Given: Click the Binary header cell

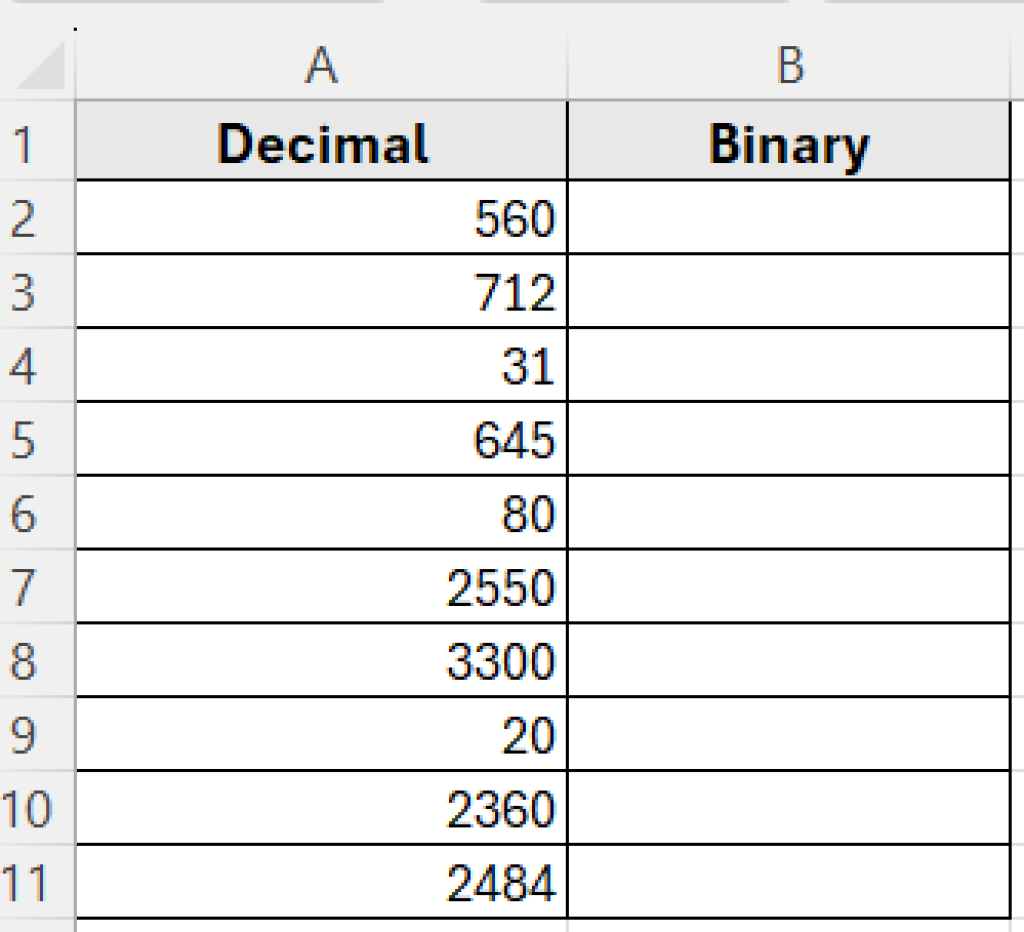Looking at the screenshot, I should point(790,143).
